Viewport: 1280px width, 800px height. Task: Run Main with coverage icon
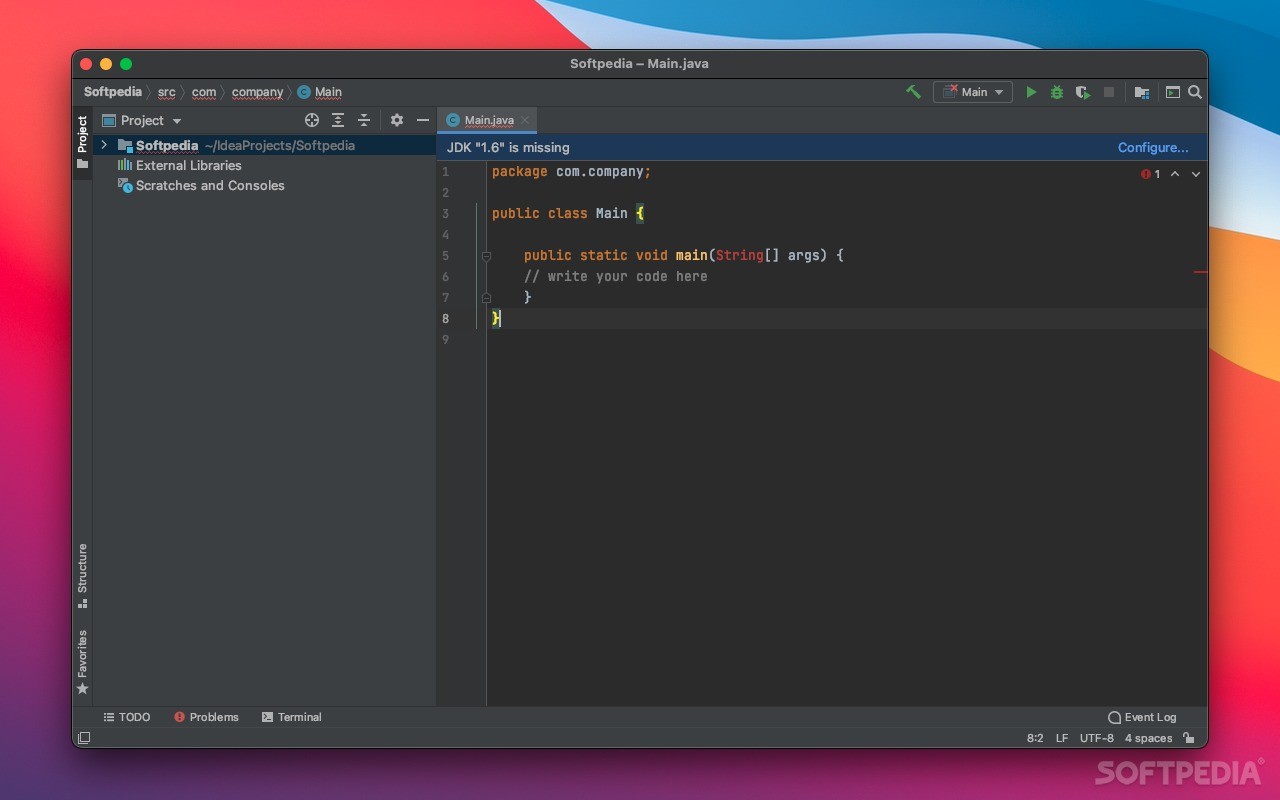click(x=1083, y=92)
